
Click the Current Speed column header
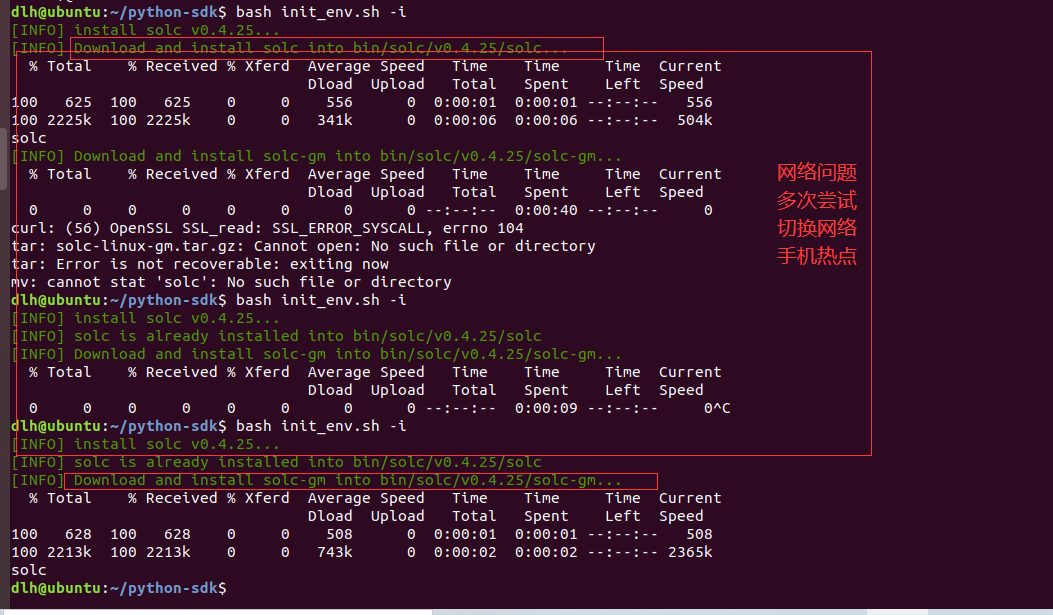coord(689,75)
